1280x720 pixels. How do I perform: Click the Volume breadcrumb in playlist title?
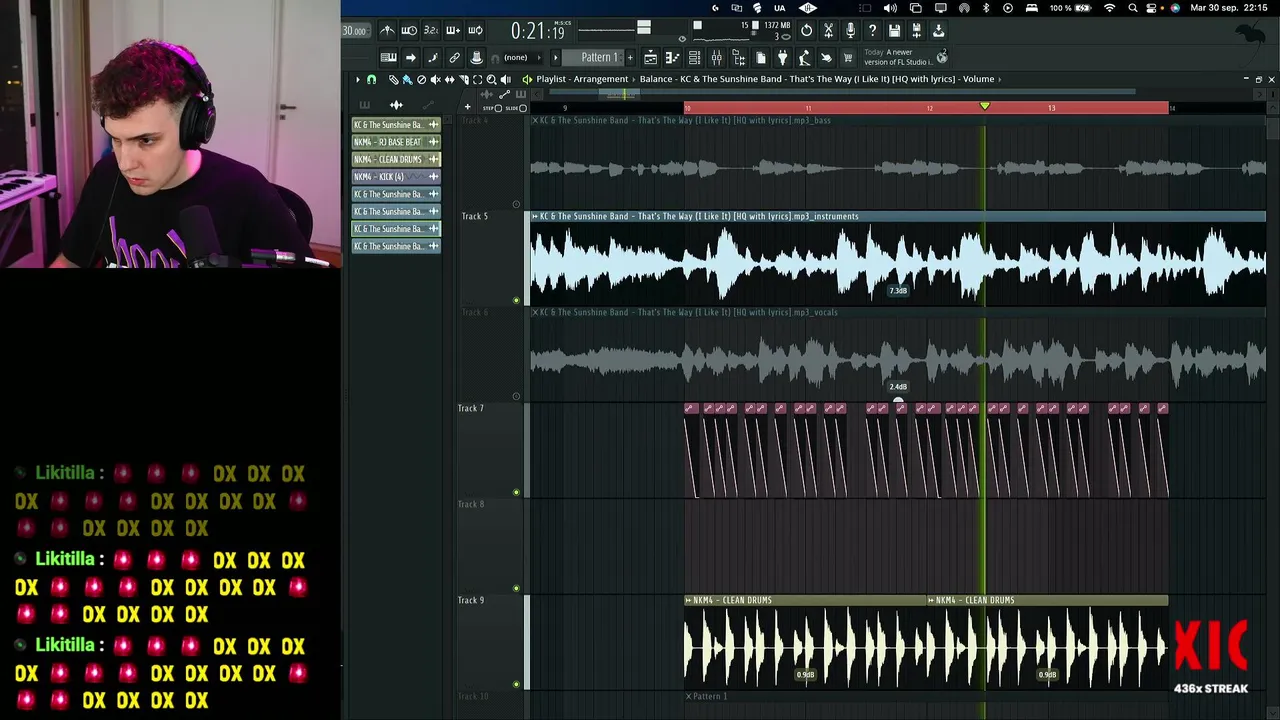pyautogui.click(x=978, y=79)
